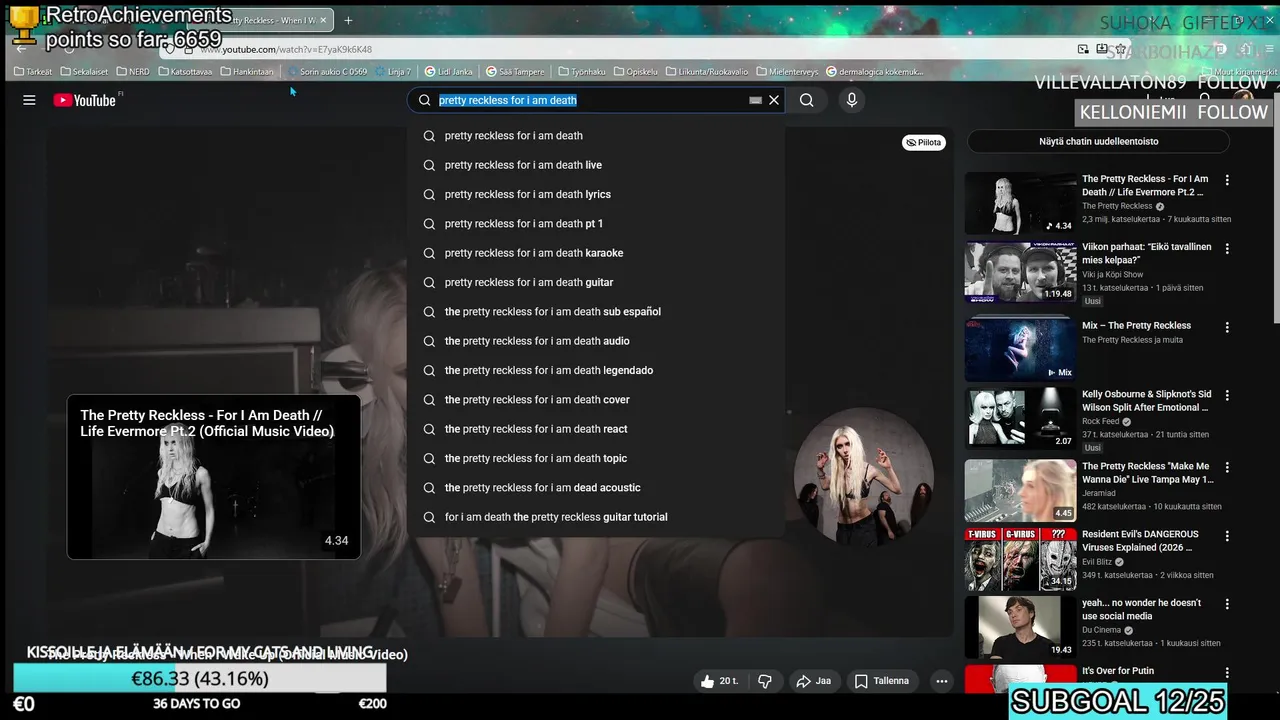Open the Työnhaku bookmarks folder
The image size is (1280, 720).
(x=582, y=72)
